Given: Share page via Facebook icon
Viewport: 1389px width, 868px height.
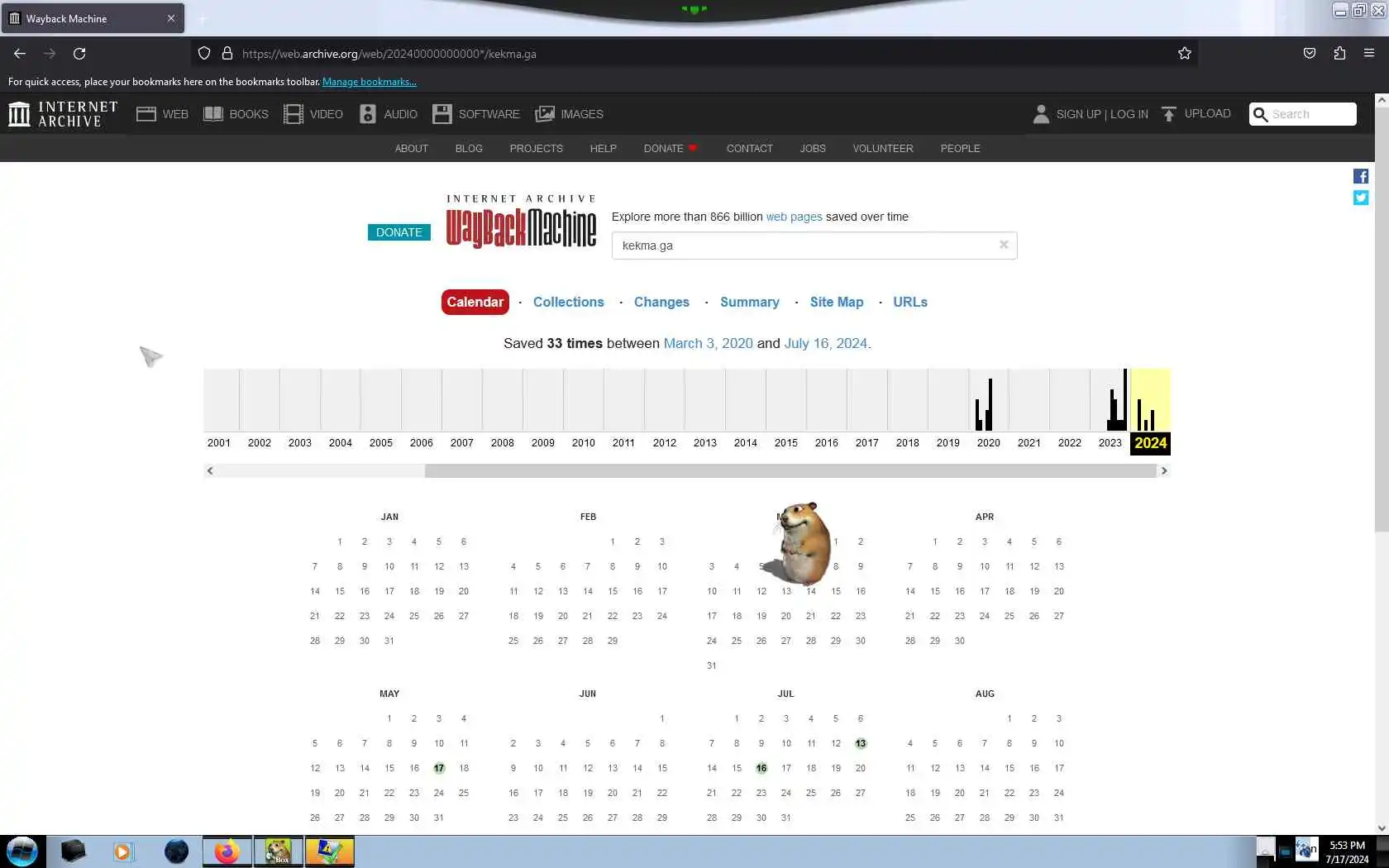Looking at the screenshot, I should pyautogui.click(x=1361, y=176).
